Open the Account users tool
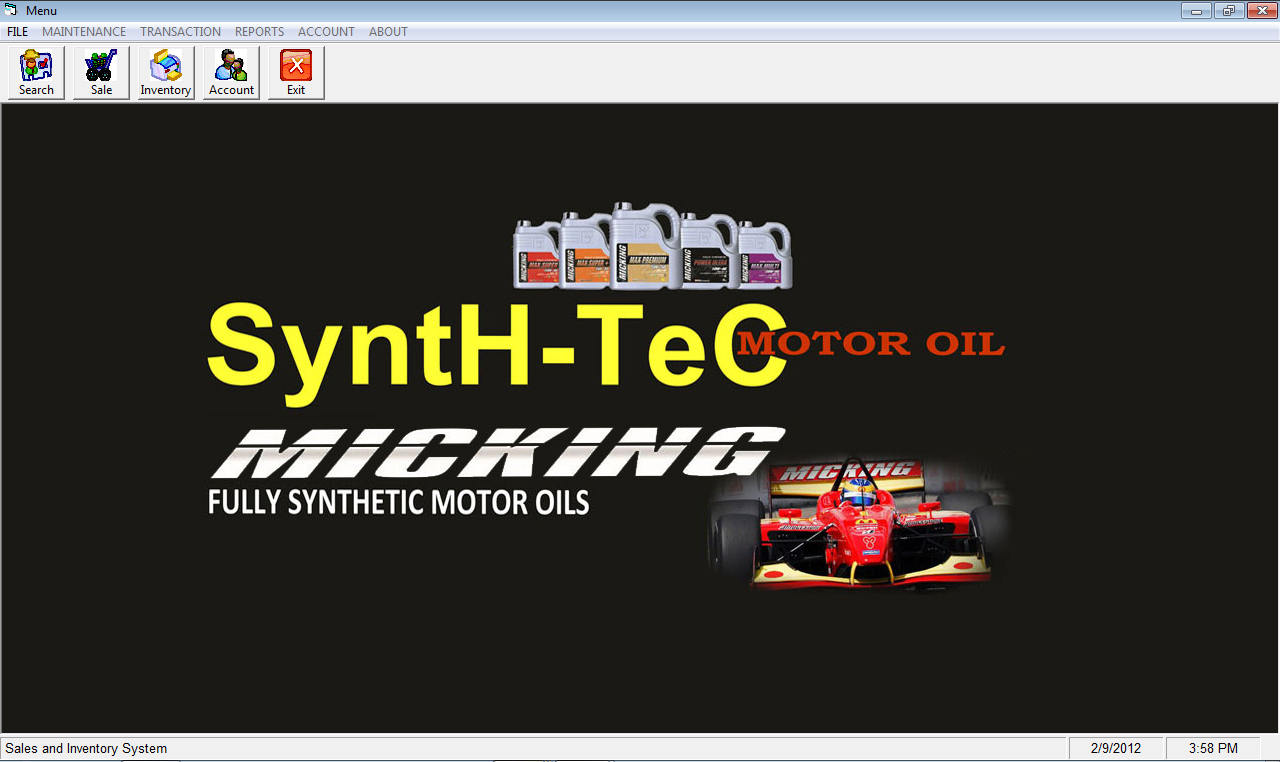The width and height of the screenshot is (1280, 762). tap(231, 73)
